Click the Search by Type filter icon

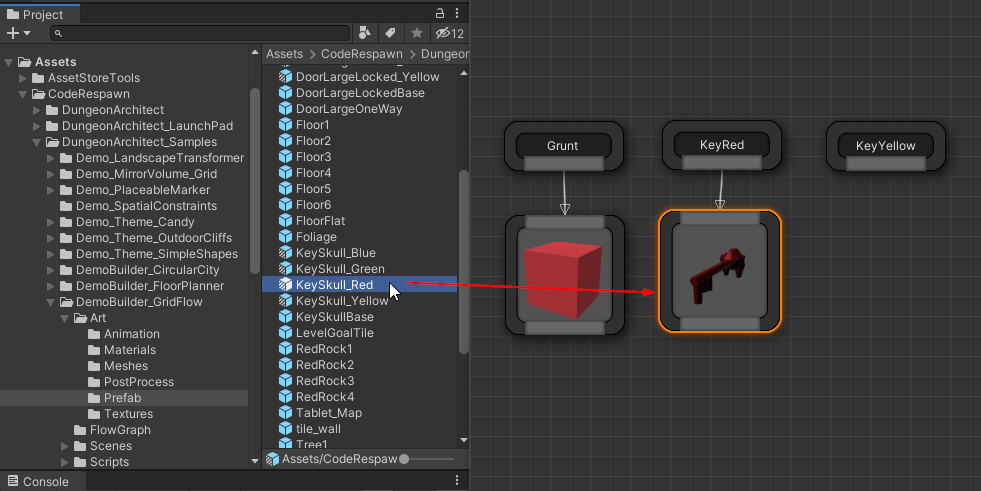coord(366,33)
